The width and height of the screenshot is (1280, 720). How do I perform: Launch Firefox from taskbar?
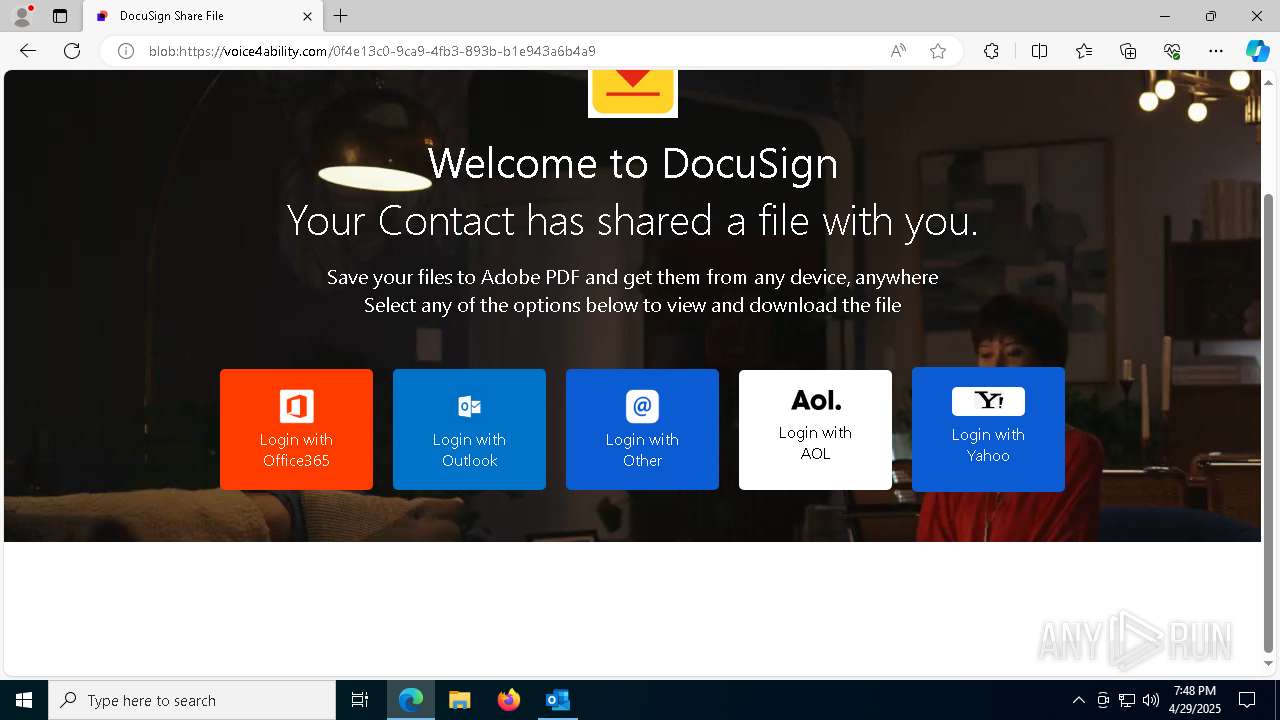tap(508, 700)
